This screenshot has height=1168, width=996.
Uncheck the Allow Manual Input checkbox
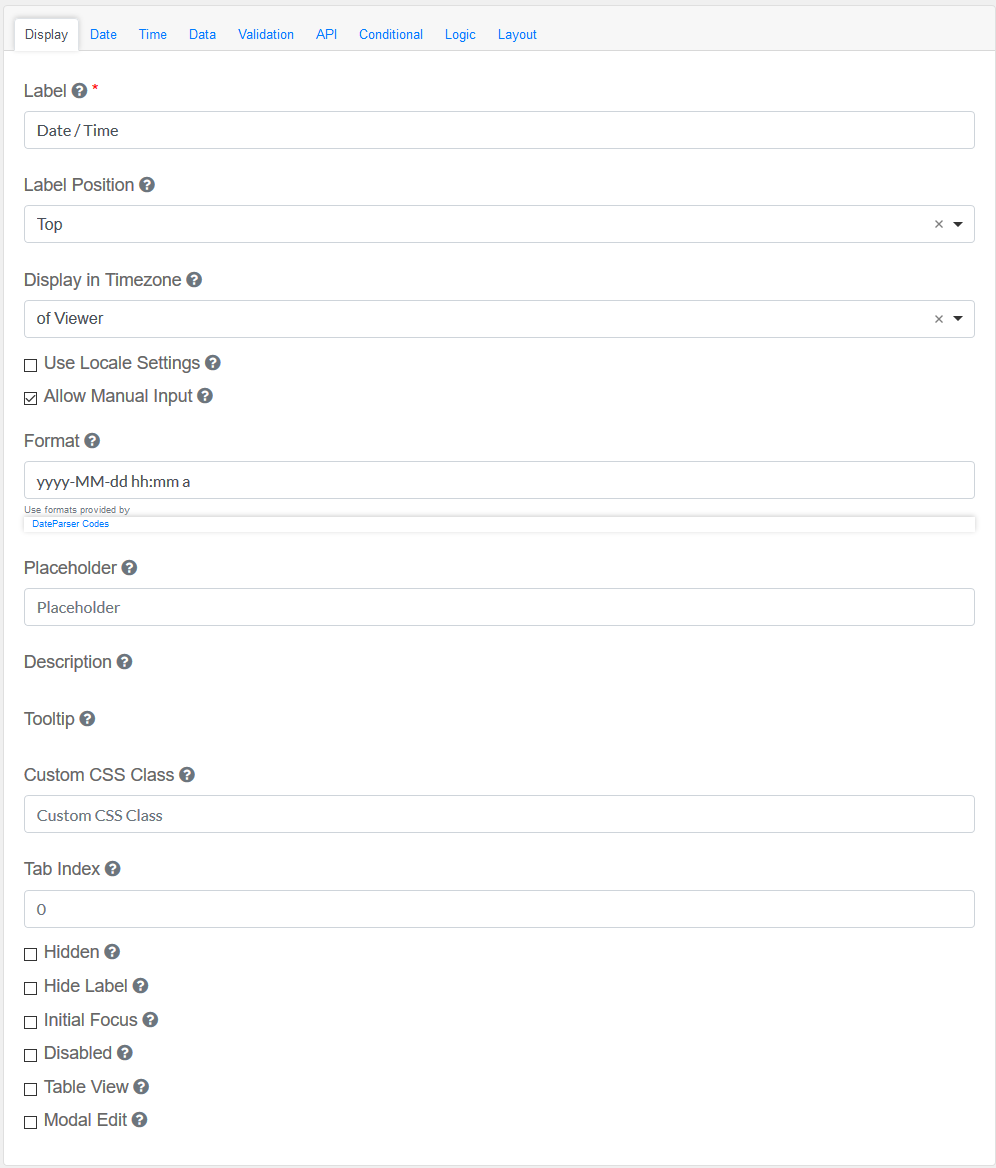pos(31,398)
